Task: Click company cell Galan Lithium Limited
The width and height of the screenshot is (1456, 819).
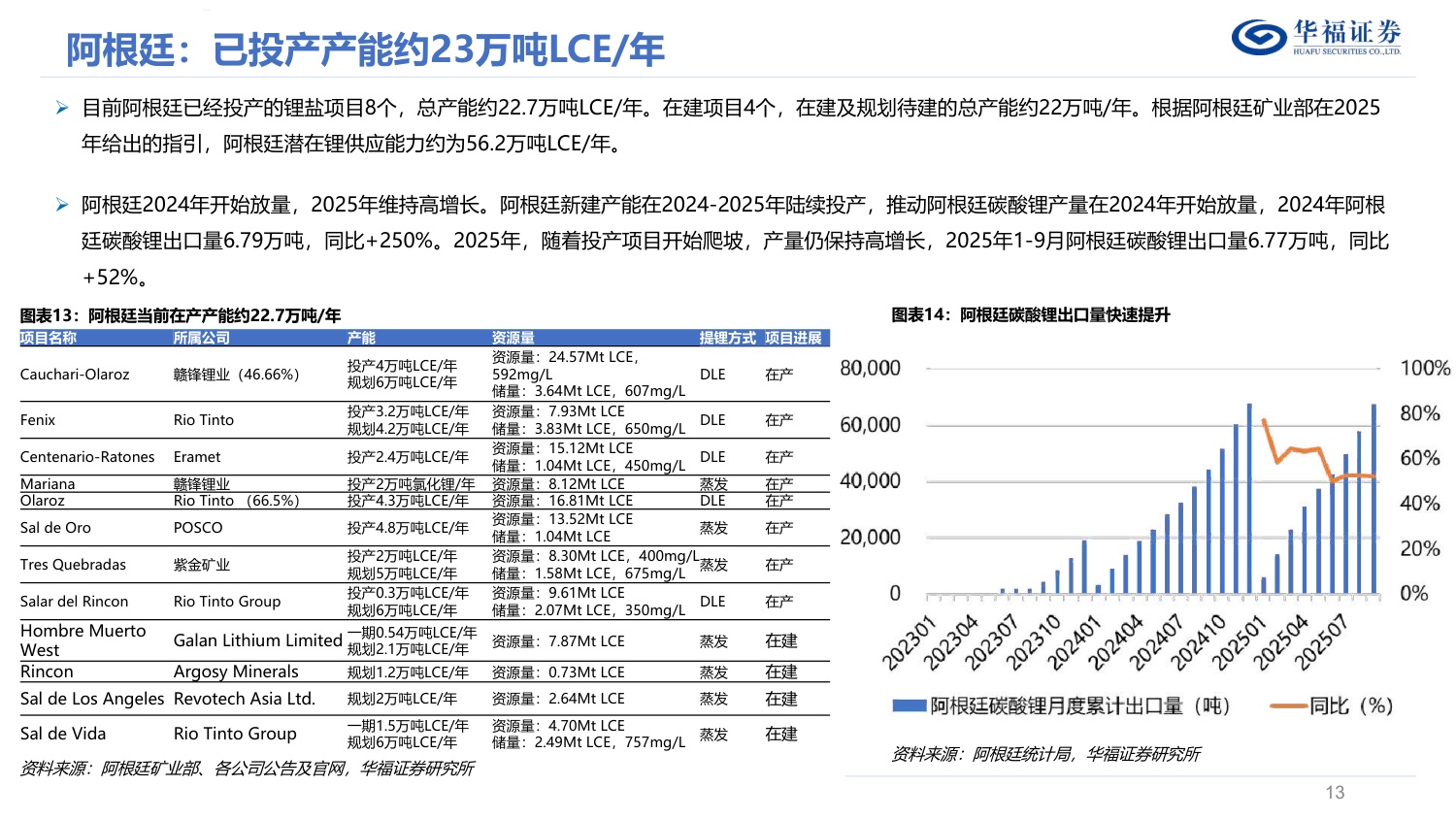Action: pos(258,640)
